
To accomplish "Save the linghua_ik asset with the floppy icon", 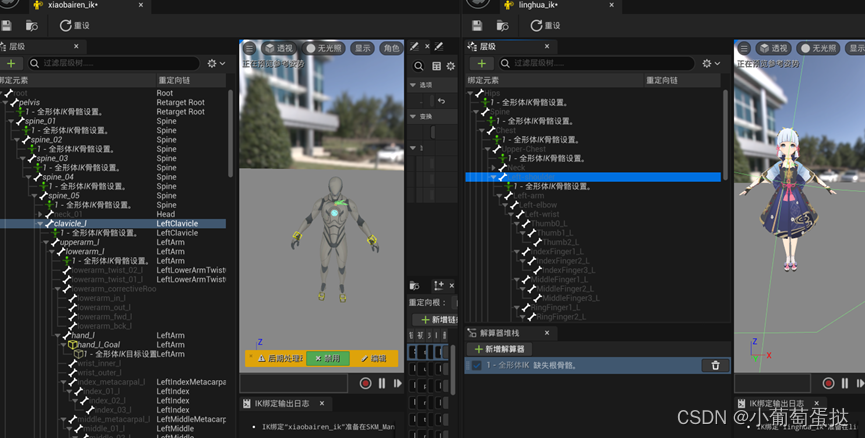I will (477, 25).
